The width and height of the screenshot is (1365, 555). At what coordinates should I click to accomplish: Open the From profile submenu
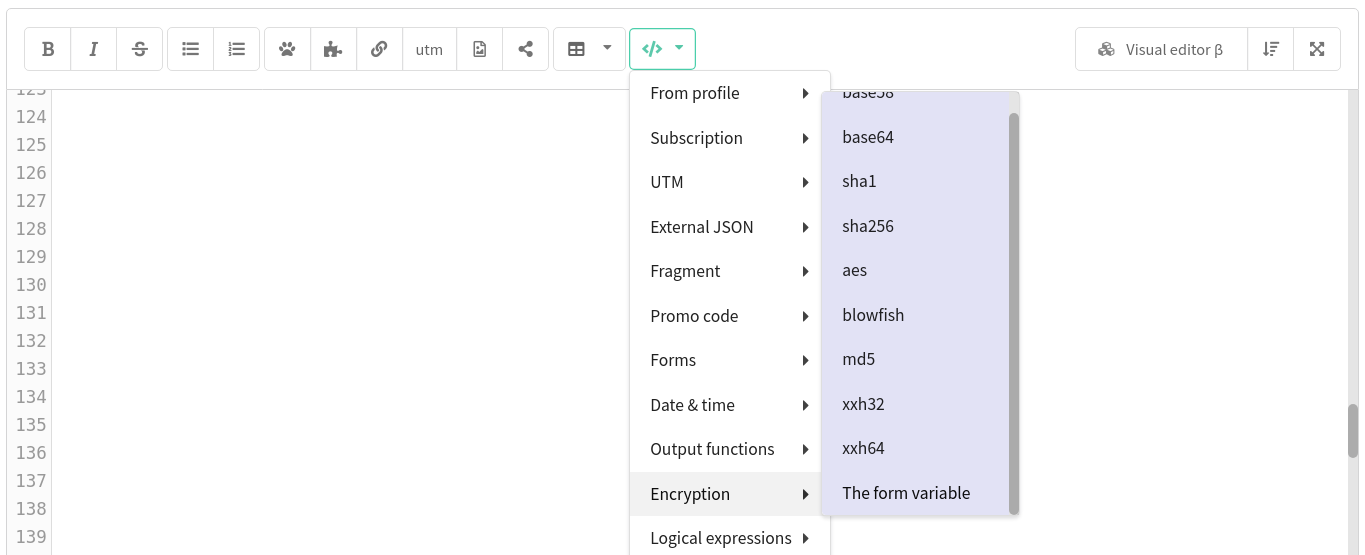coord(730,93)
